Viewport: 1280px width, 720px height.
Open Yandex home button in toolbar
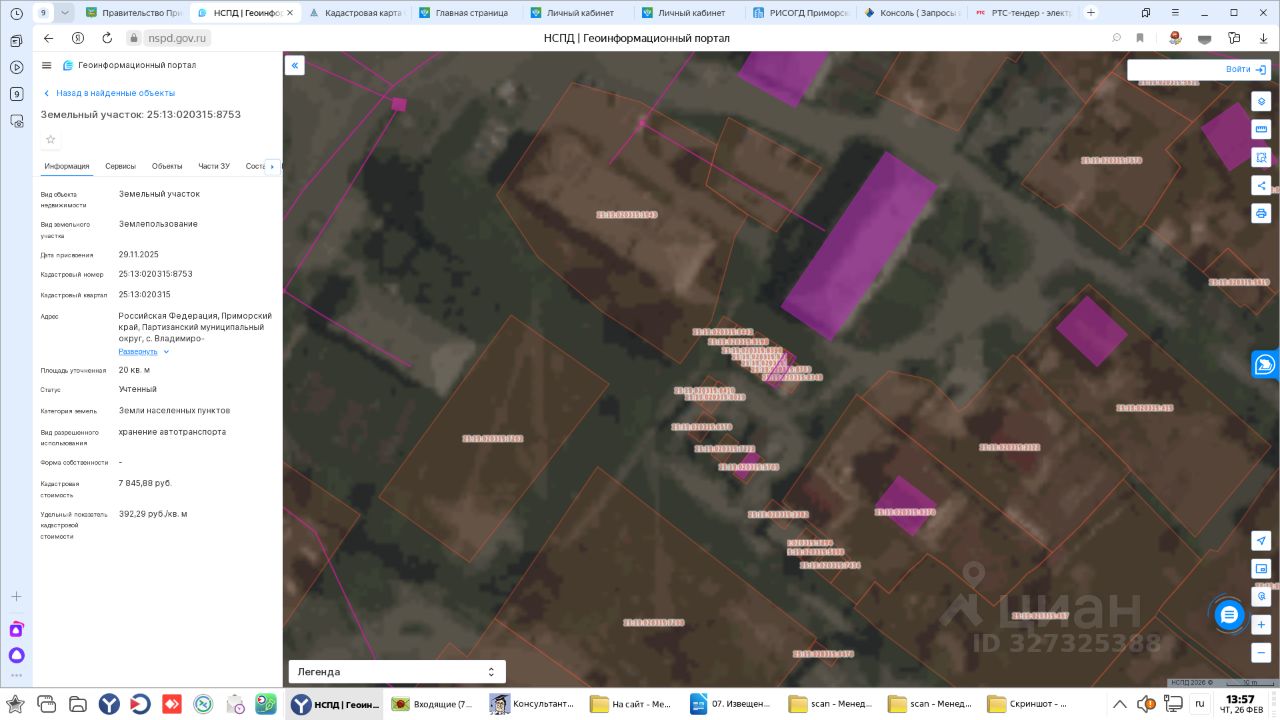[x=78, y=38]
